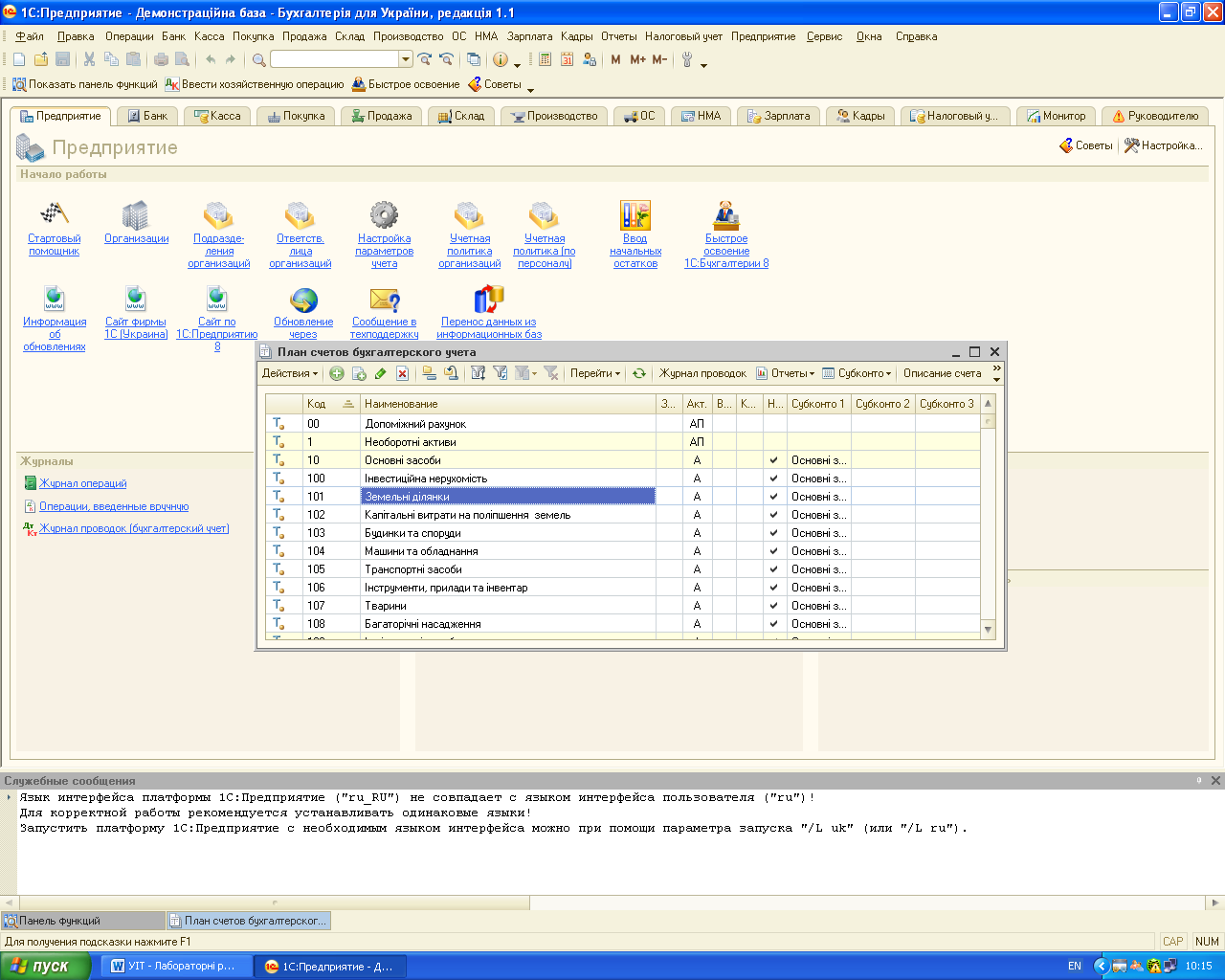
Task: Click the Edit pencil icon in the chart of accounts window
Action: point(381,373)
